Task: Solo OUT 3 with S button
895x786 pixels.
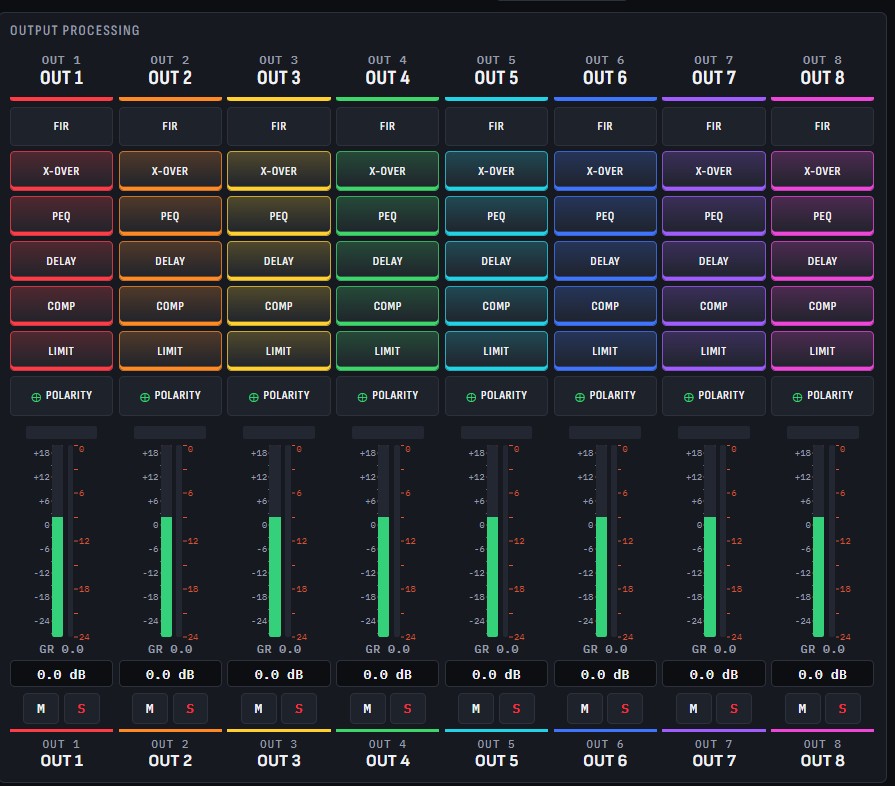Action: 299,708
